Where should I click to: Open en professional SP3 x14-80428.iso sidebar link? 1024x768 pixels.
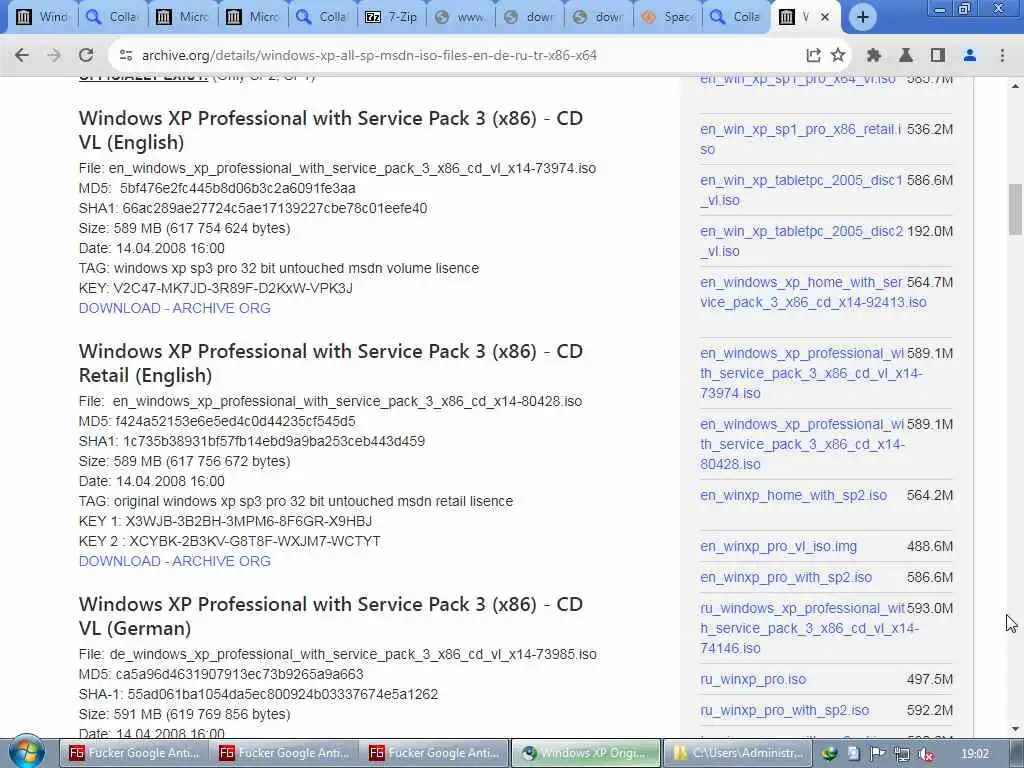click(803, 444)
